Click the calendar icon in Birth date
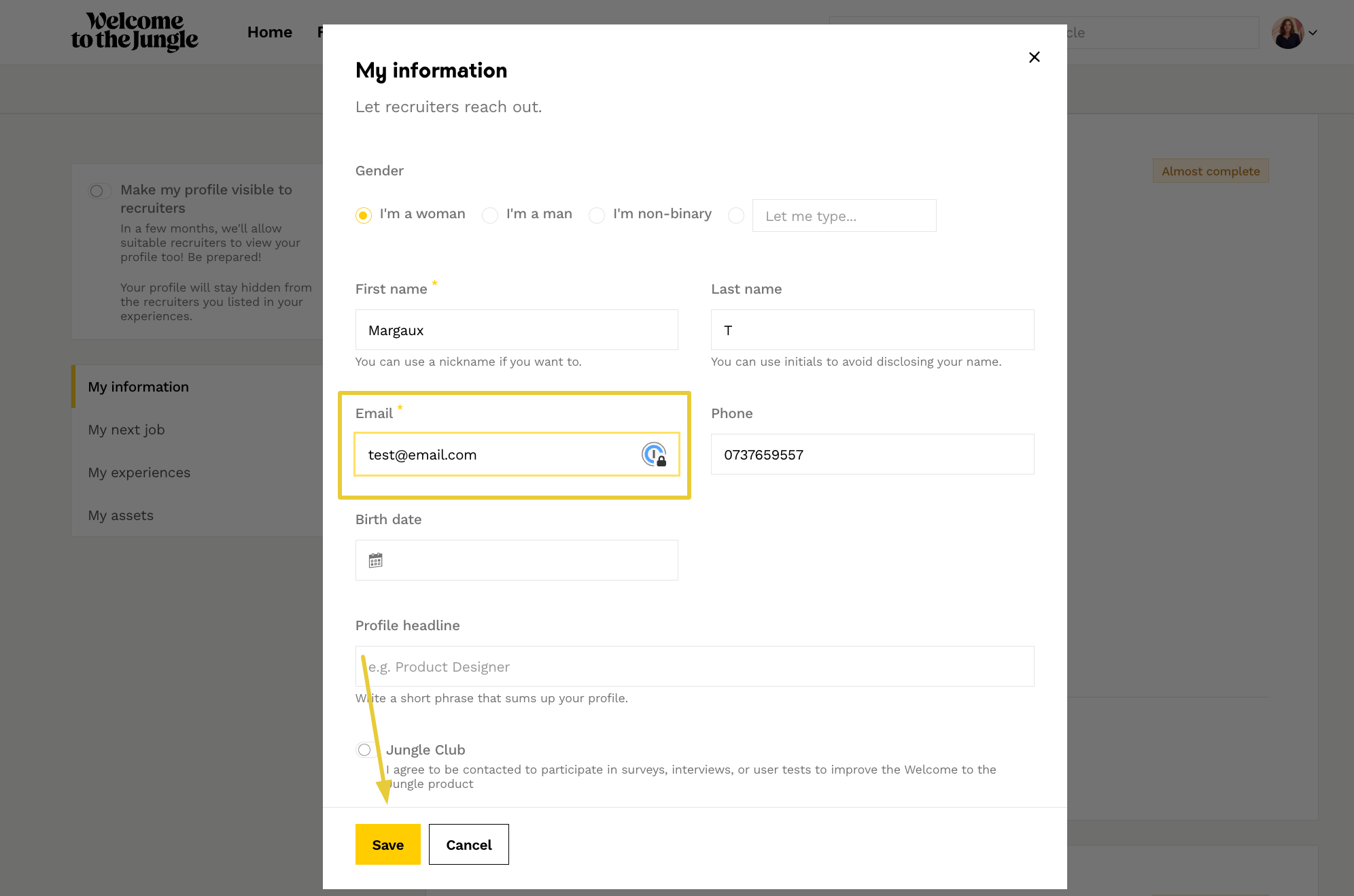Screen dimensions: 1354x896 [375, 560]
